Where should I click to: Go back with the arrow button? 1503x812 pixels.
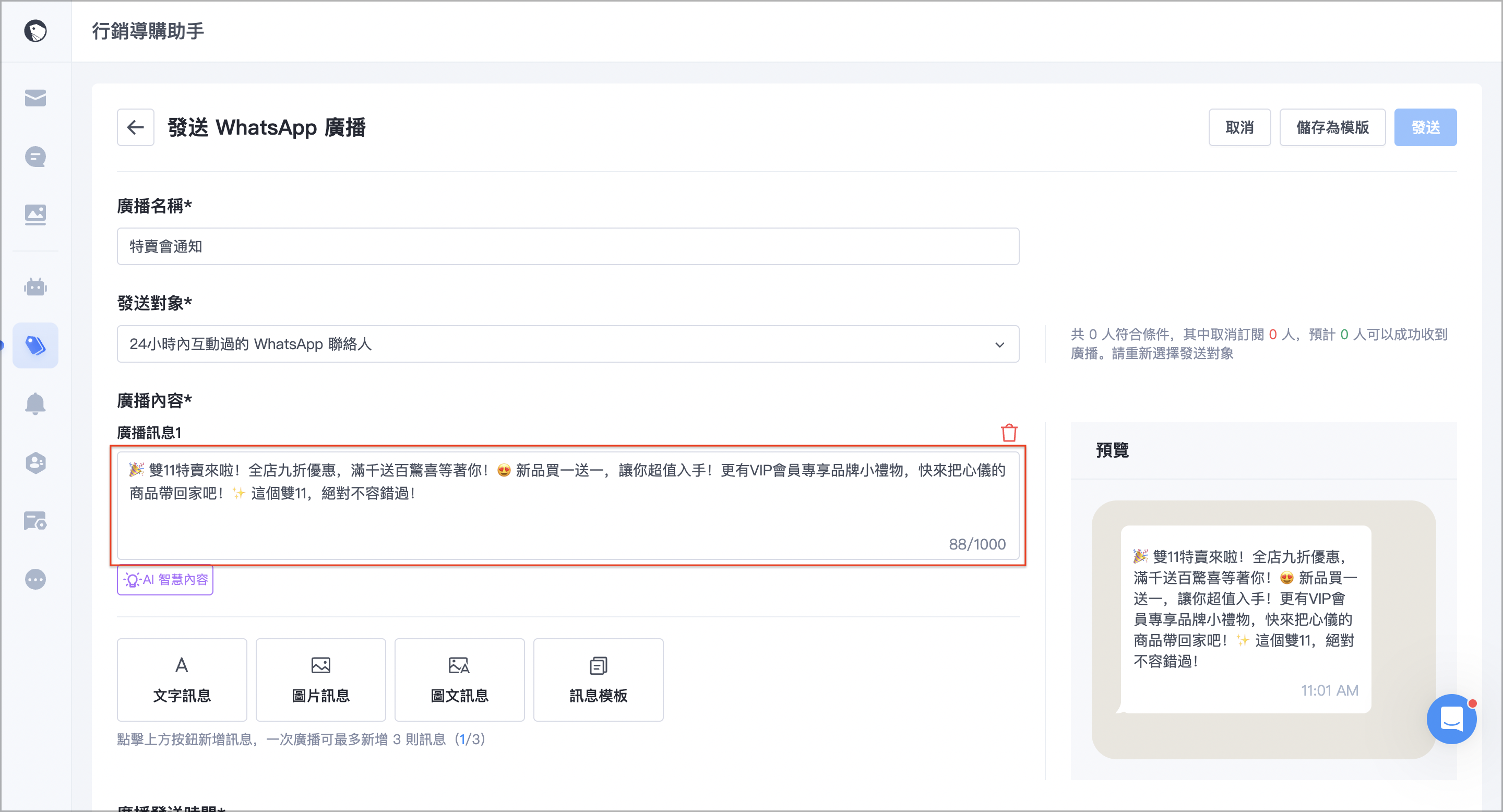(x=135, y=127)
